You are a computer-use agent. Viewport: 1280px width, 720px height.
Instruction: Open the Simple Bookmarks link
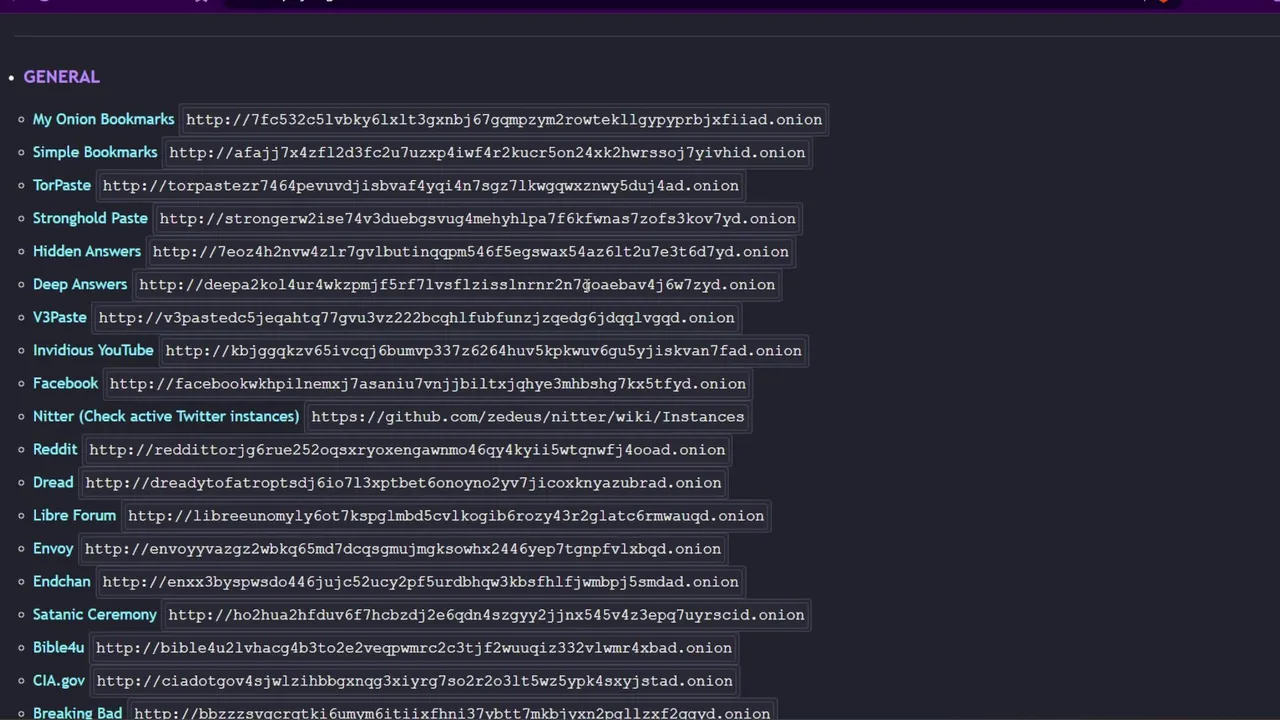[x=95, y=152]
